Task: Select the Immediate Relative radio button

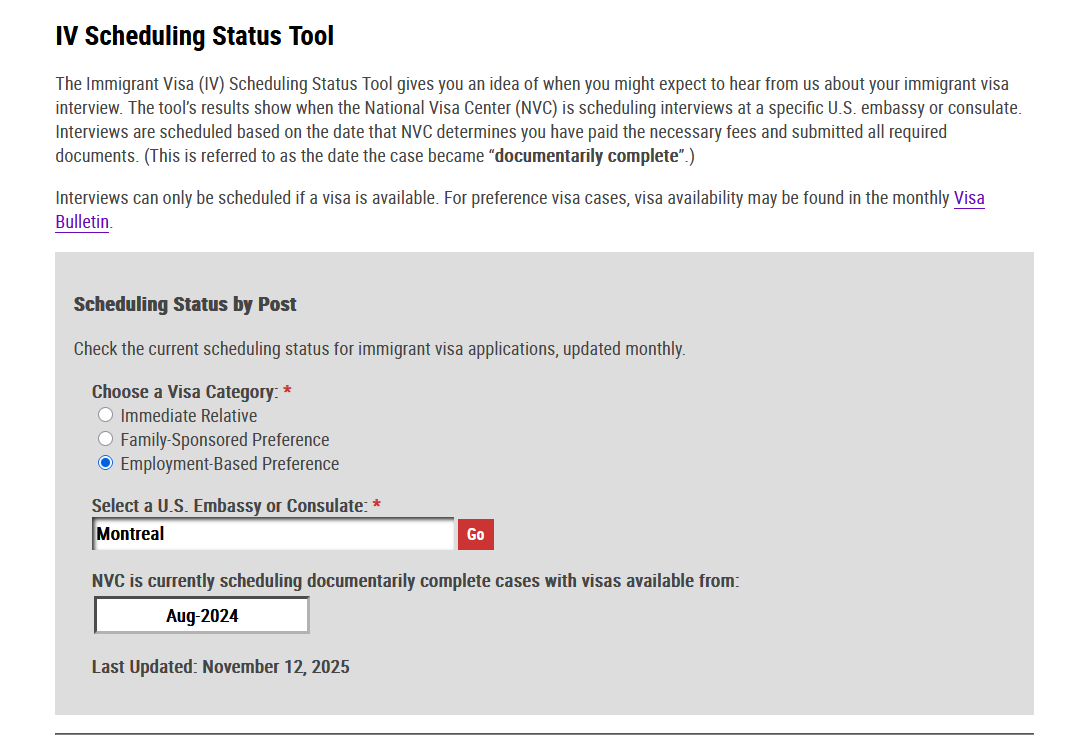Action: (105, 415)
